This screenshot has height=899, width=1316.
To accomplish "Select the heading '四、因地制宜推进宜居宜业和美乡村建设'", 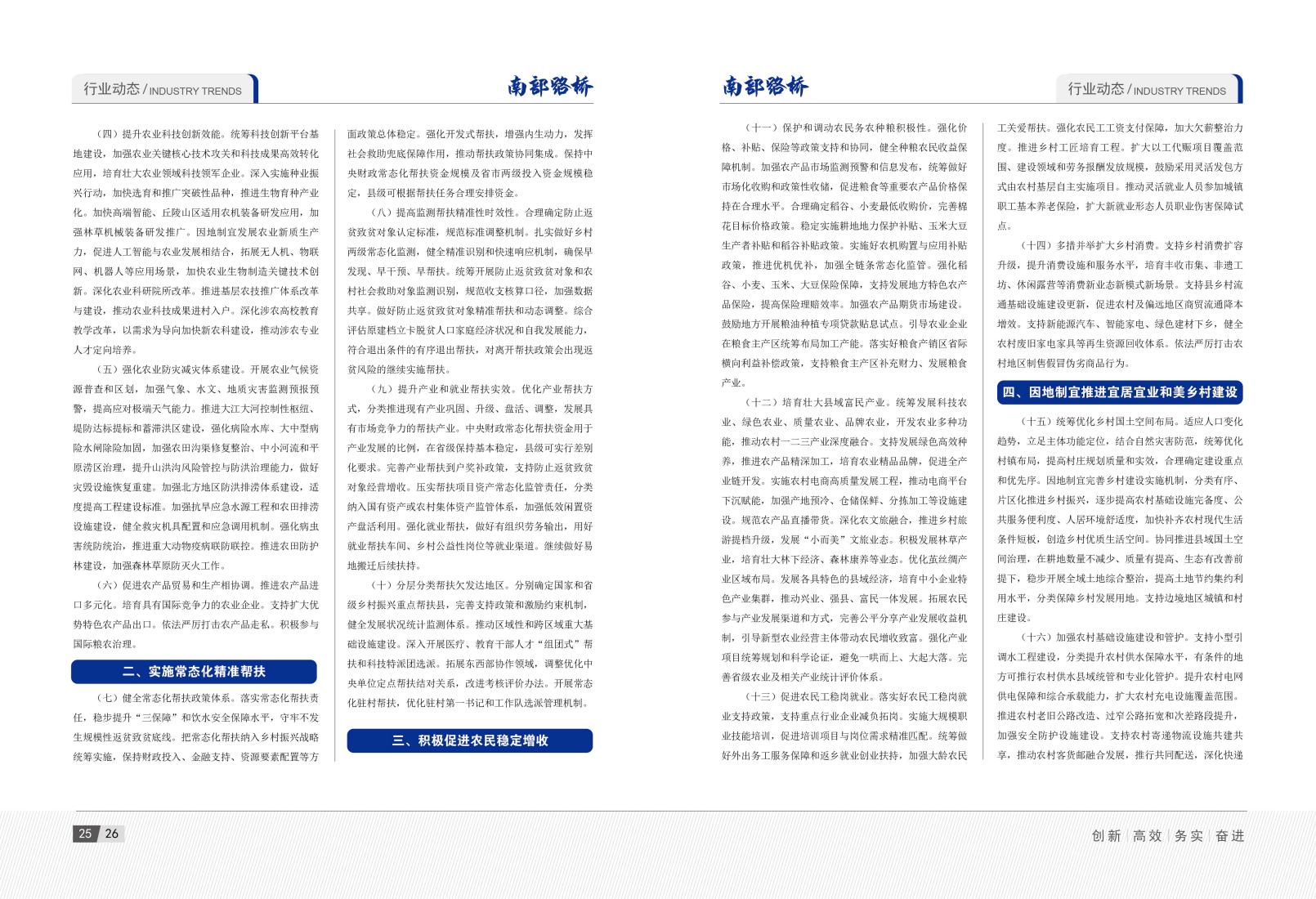I will pyautogui.click(x=1120, y=392).
